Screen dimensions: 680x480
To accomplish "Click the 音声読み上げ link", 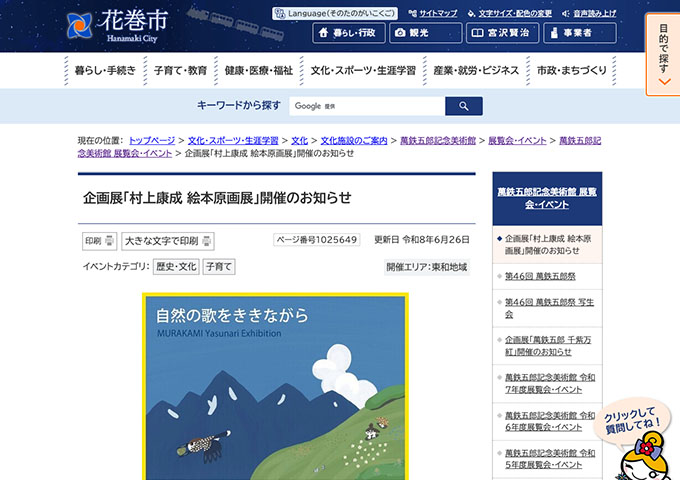I will [x=589, y=13].
